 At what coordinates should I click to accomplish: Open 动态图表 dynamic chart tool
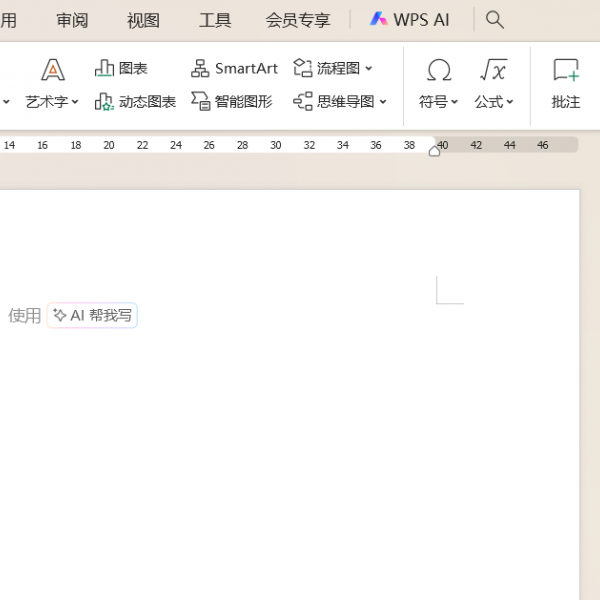105,101
